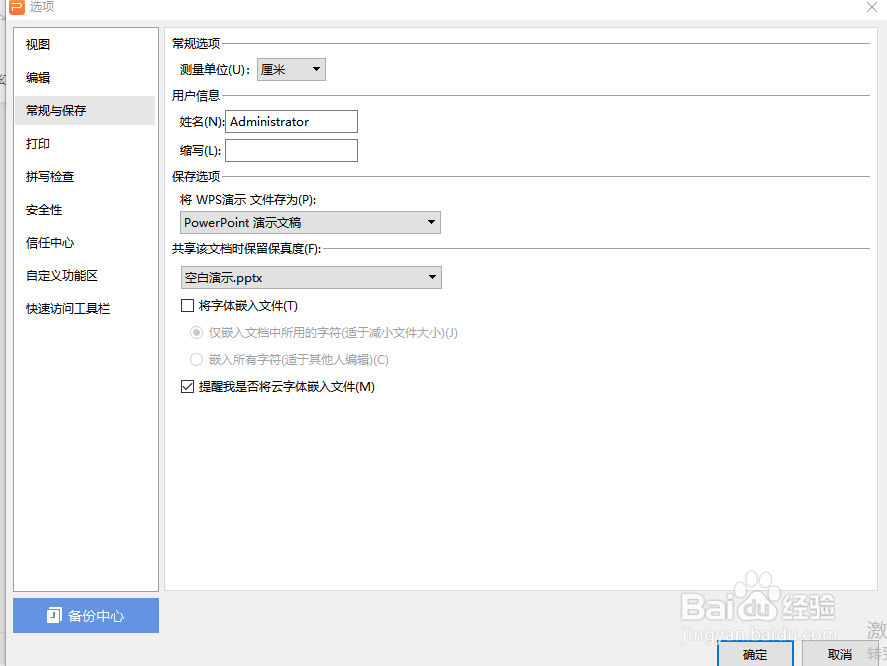Open the PowerPoint 演示文稿 save format dropdown
The image size is (887, 666).
[x=310, y=222]
